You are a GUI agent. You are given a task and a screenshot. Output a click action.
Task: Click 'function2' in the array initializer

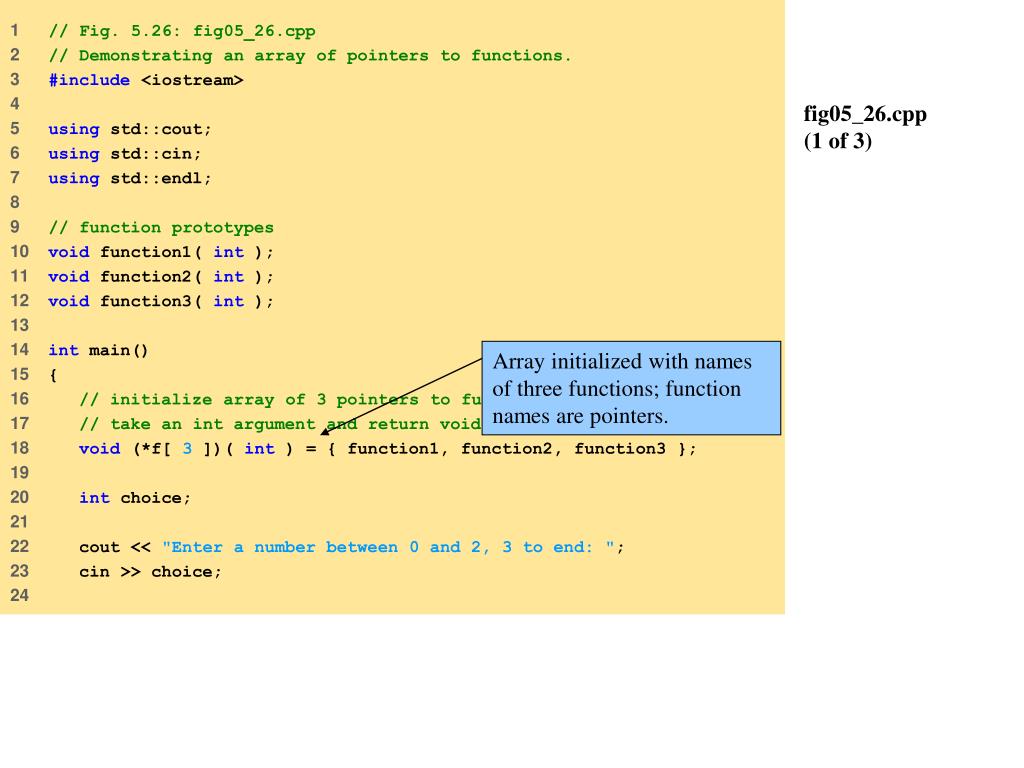coord(507,449)
